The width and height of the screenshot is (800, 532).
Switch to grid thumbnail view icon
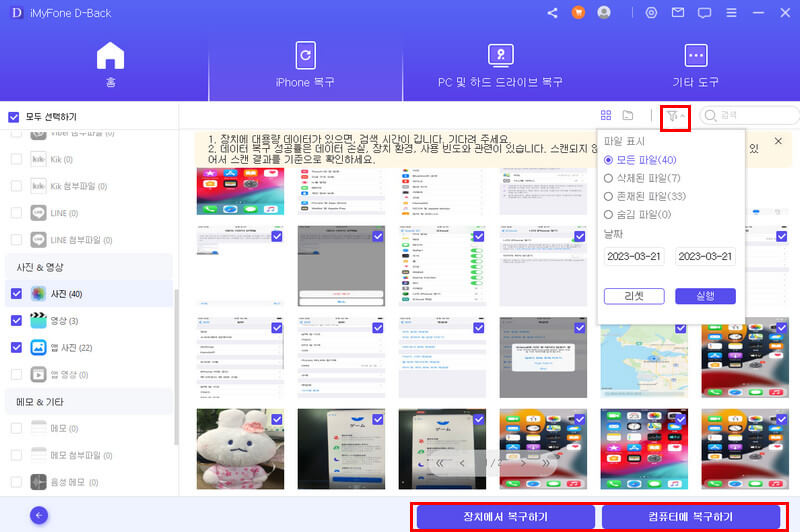point(606,115)
